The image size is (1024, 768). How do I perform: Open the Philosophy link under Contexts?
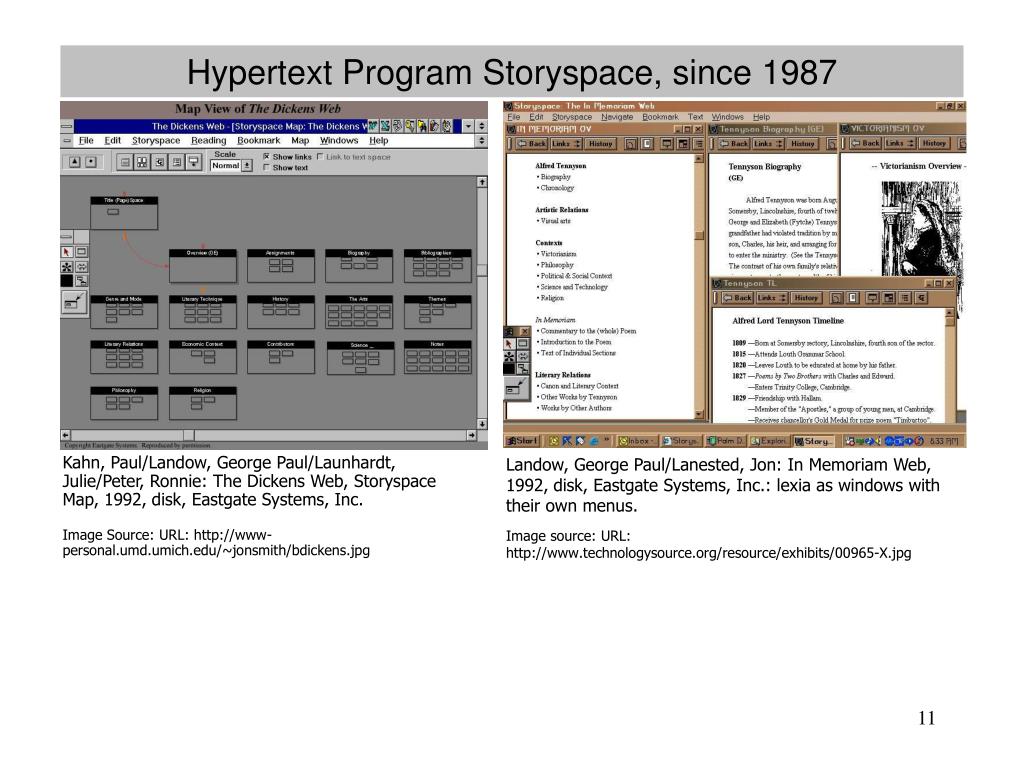pos(555,265)
